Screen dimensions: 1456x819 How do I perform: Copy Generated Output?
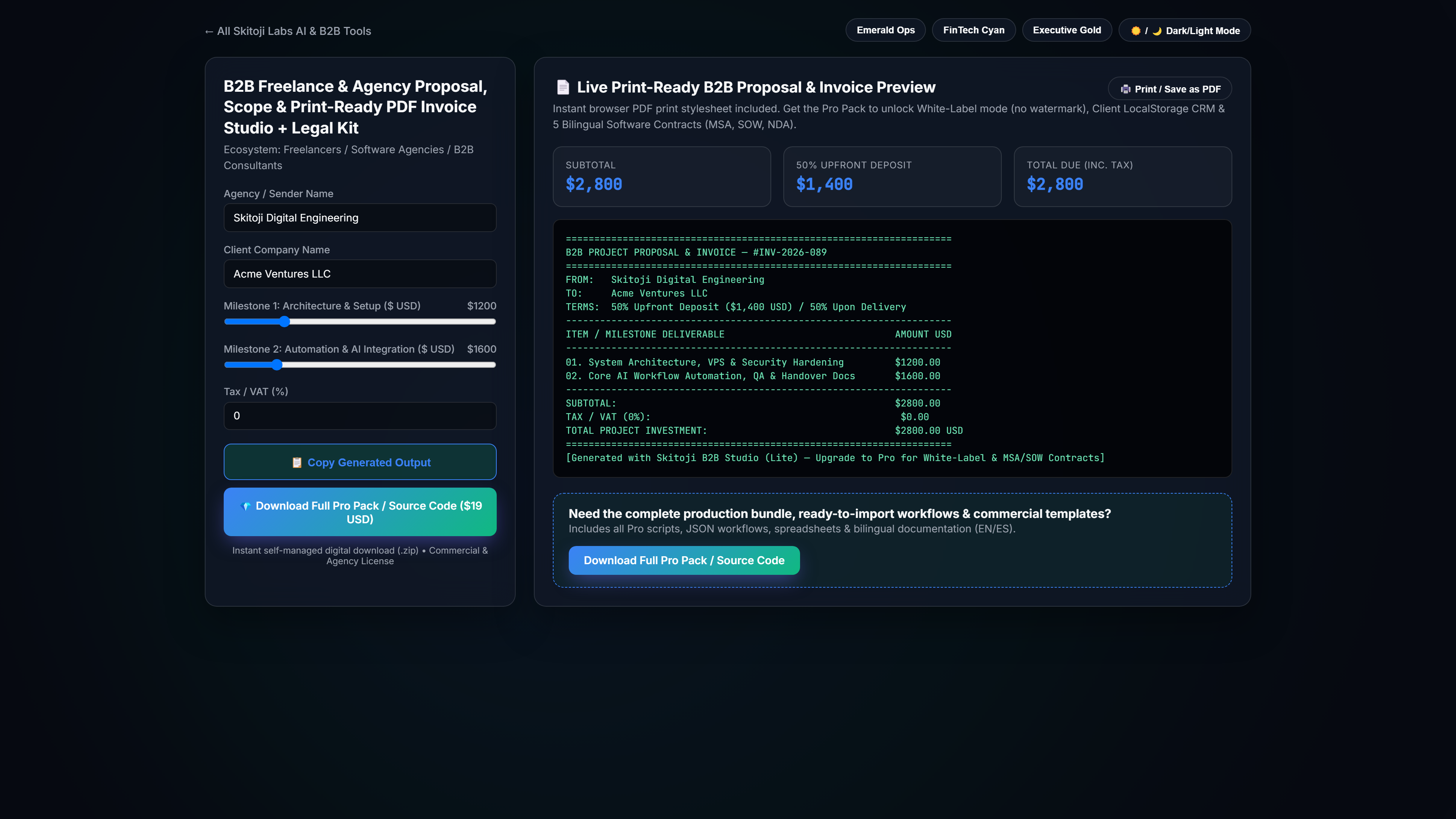(360, 462)
